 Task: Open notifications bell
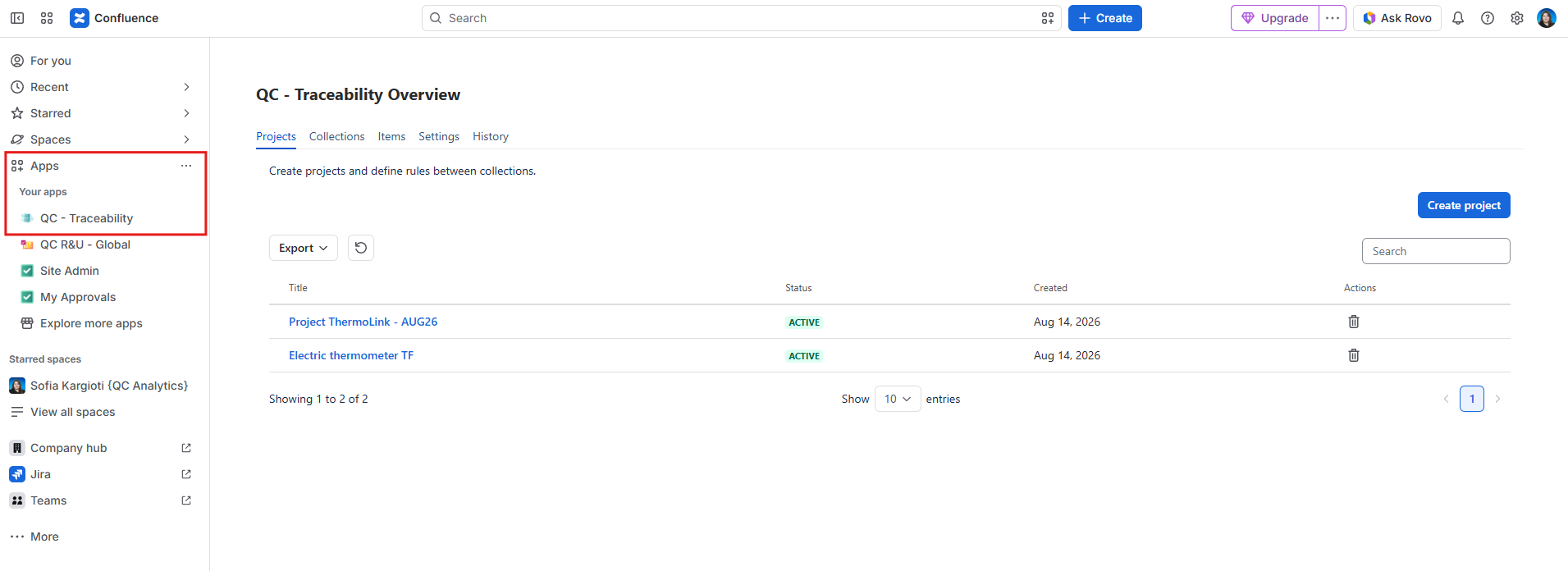(x=1458, y=18)
